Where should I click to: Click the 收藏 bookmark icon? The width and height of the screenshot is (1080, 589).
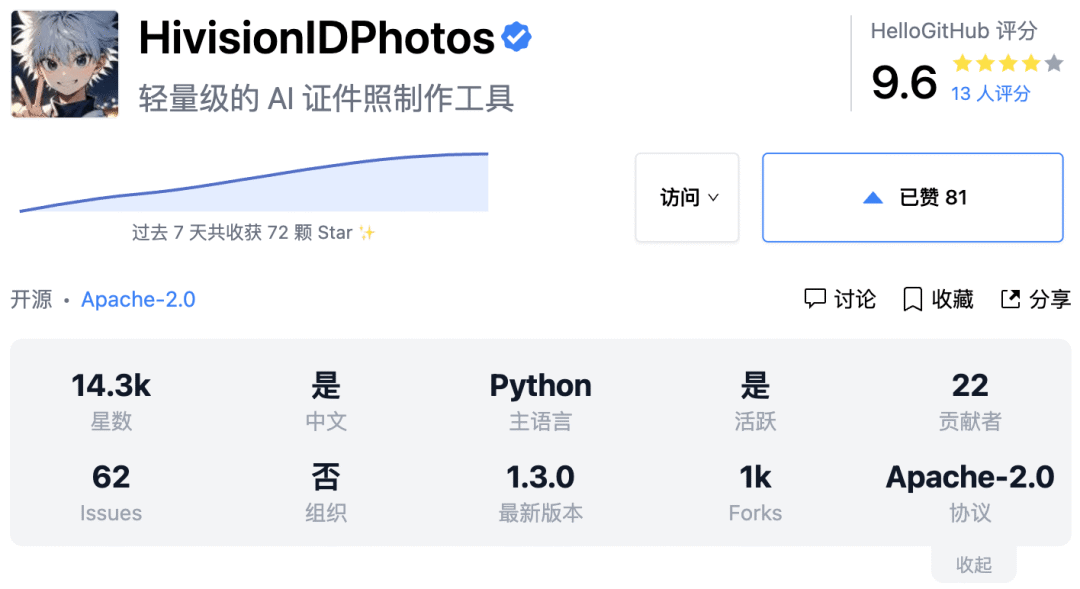pos(912,299)
